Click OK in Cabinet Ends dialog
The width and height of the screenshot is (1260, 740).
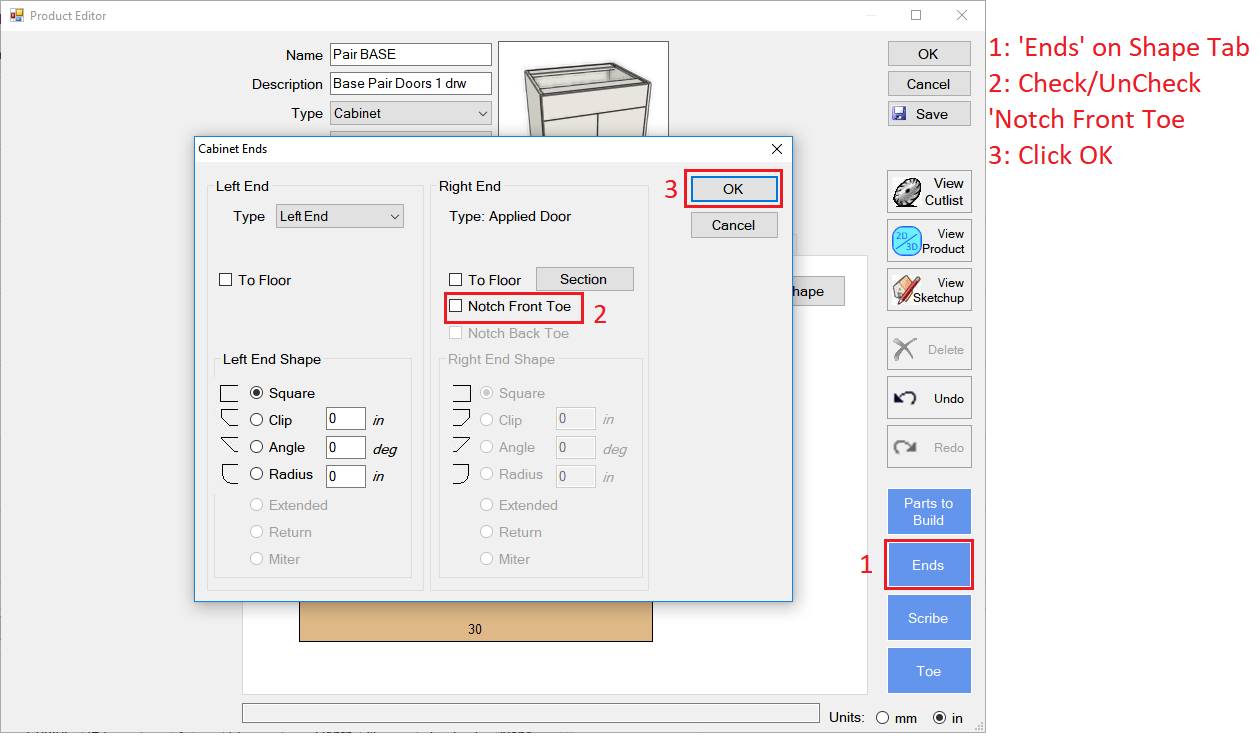point(733,189)
